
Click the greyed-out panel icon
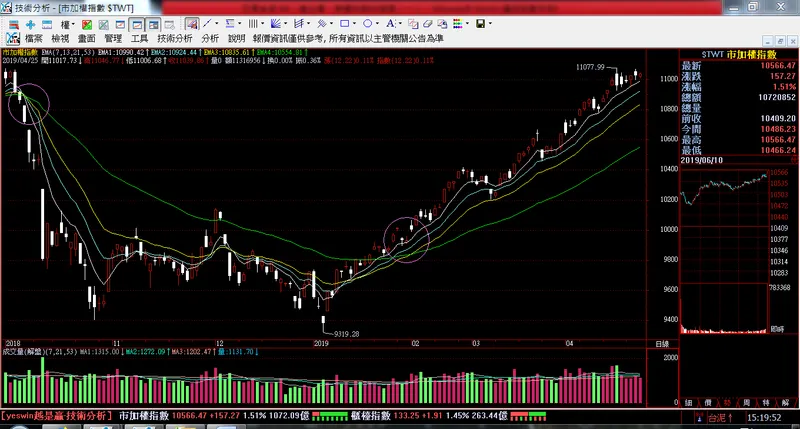(169, 24)
